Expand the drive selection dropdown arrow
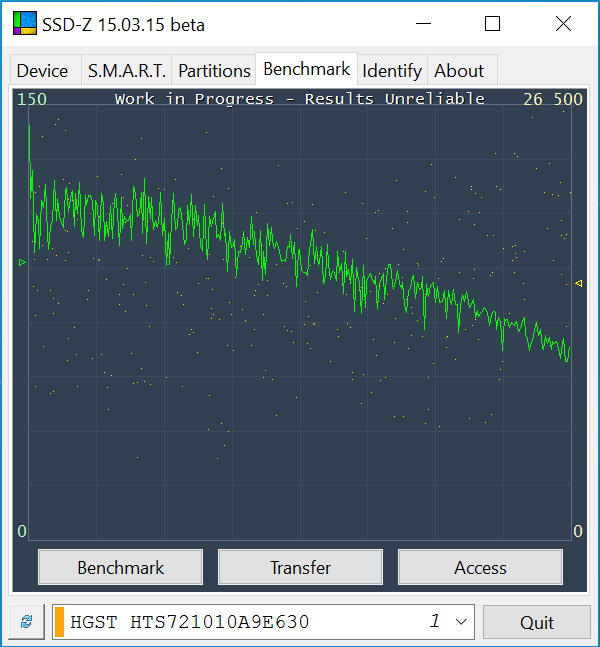 461,622
